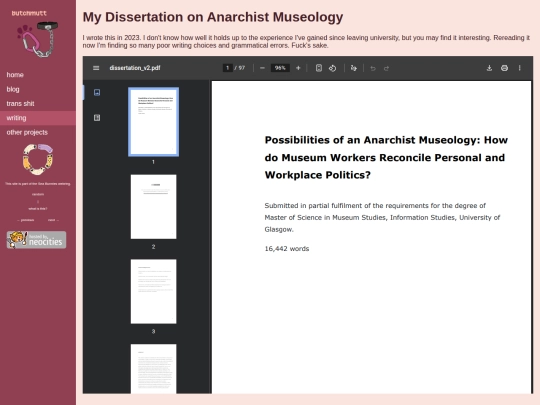Zoom out with the minus icon
Viewport: 540px width, 405px height.
262,68
